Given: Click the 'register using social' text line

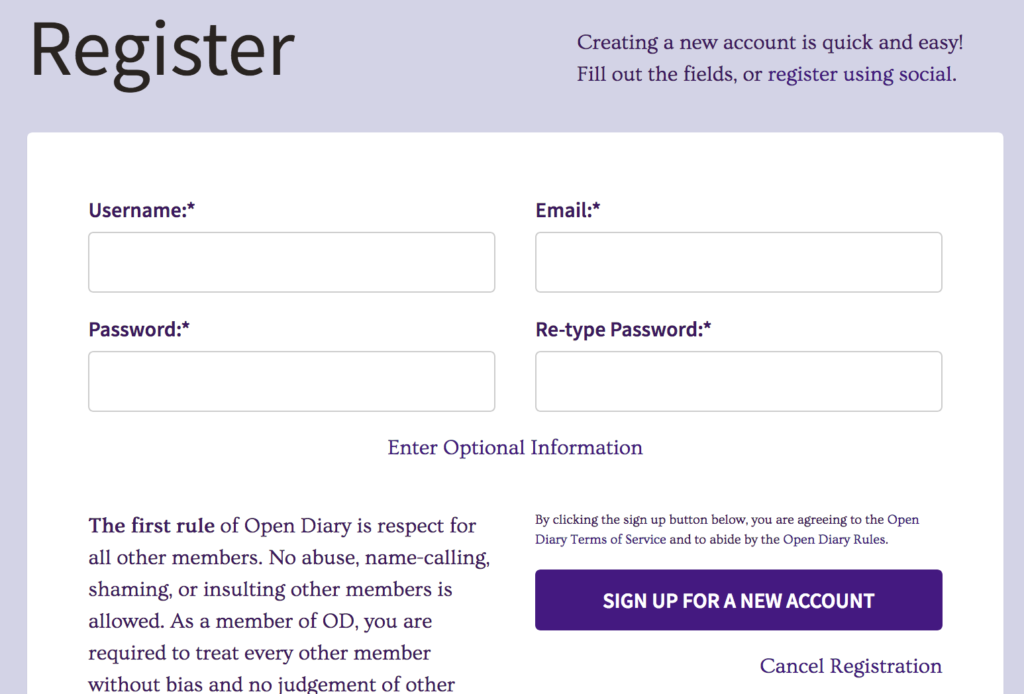Looking at the screenshot, I should tap(766, 74).
